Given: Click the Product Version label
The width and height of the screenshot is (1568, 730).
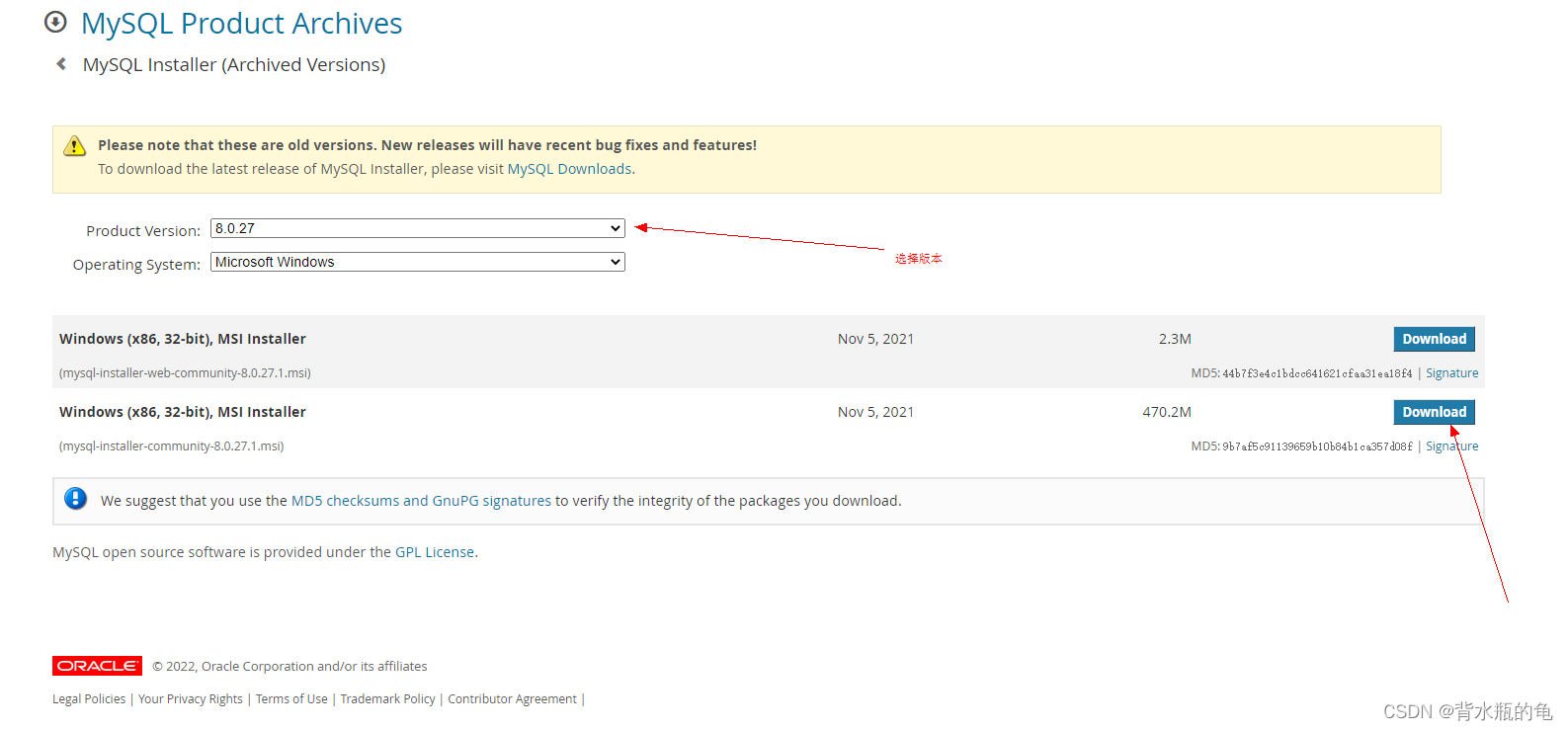Looking at the screenshot, I should pyautogui.click(x=143, y=231).
